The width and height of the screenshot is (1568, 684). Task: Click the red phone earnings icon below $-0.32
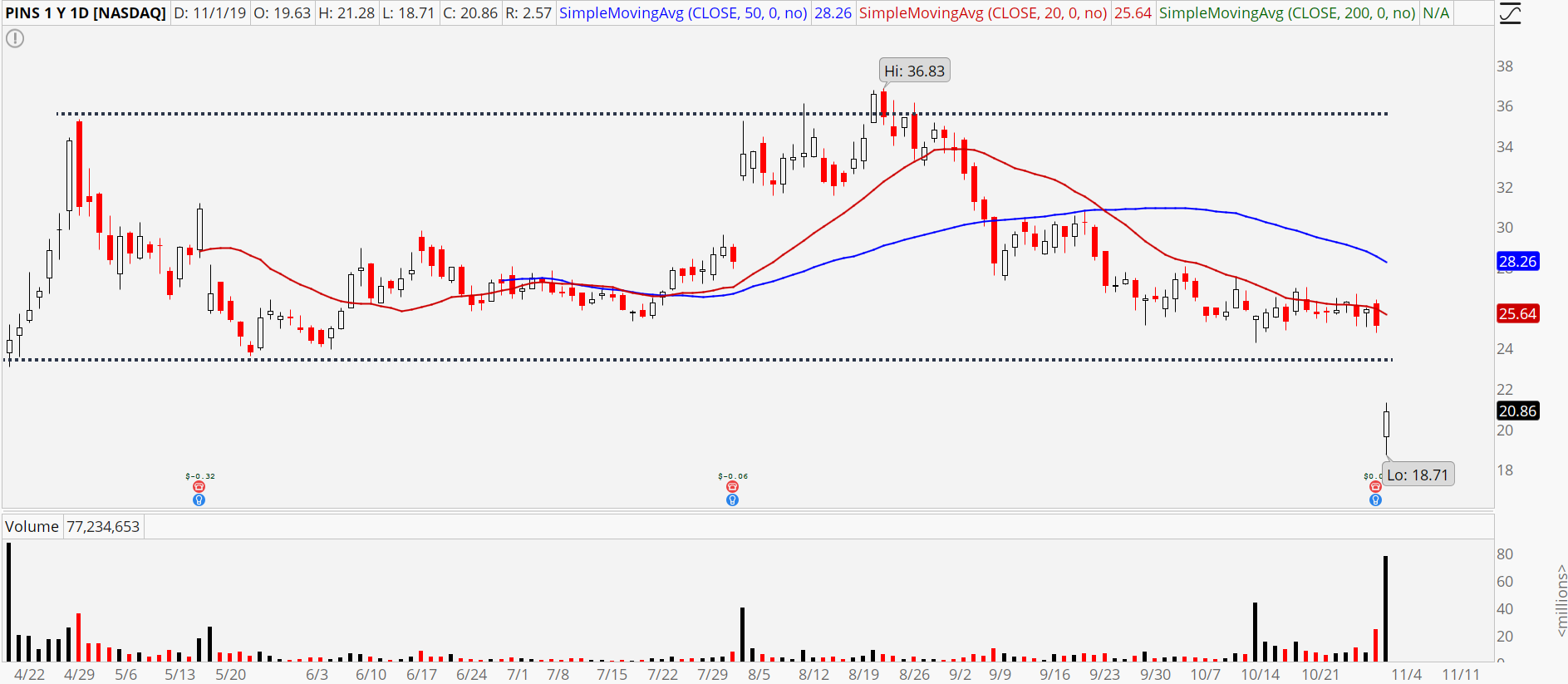pyautogui.click(x=199, y=487)
